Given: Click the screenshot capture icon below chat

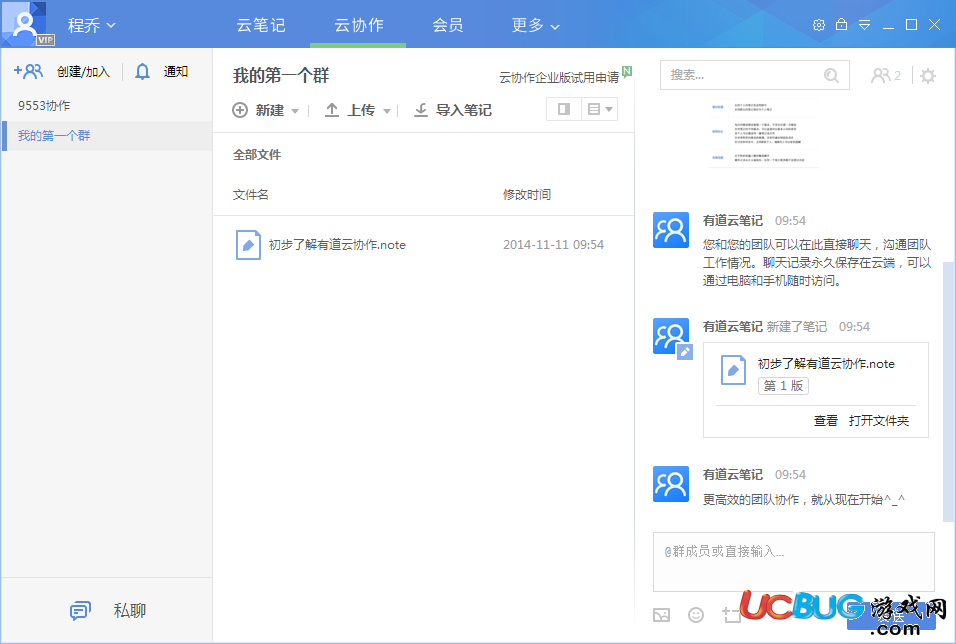Looking at the screenshot, I should click(730, 615).
